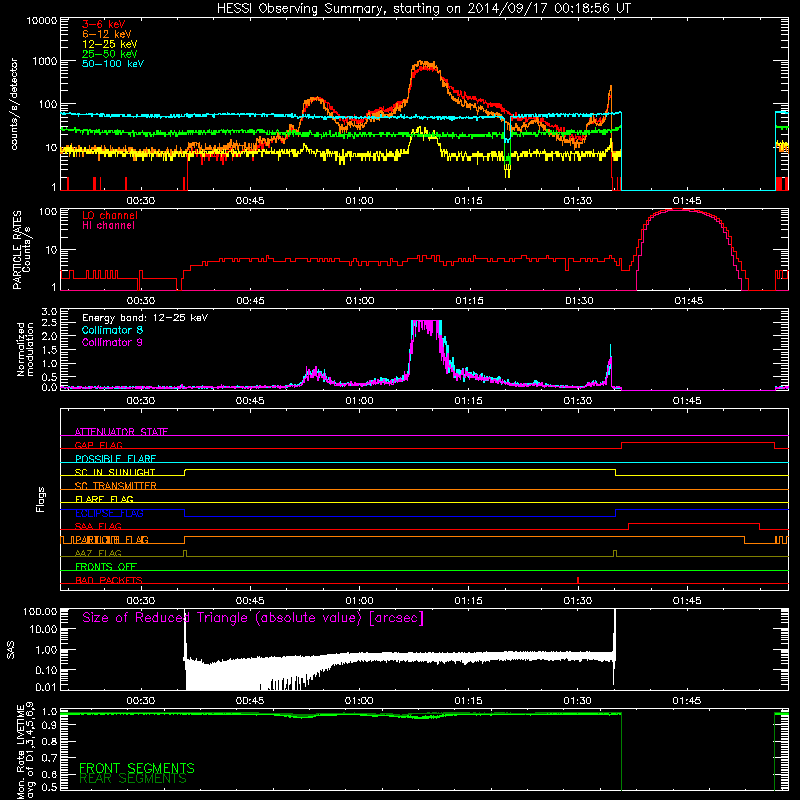Select the 12-25 keV legend label
This screenshot has height=800, width=800.
point(110,44)
